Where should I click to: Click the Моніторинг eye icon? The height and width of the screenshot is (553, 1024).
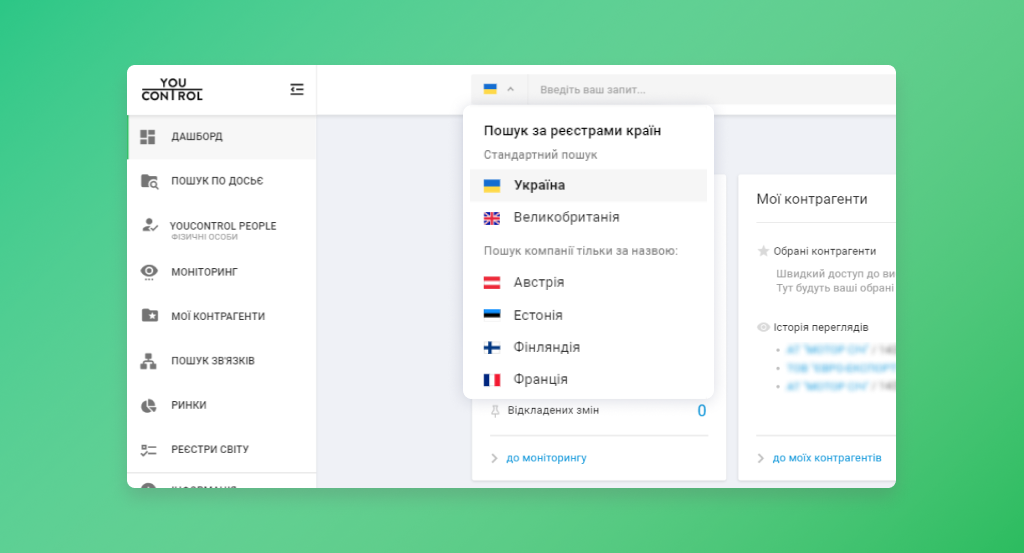point(149,271)
